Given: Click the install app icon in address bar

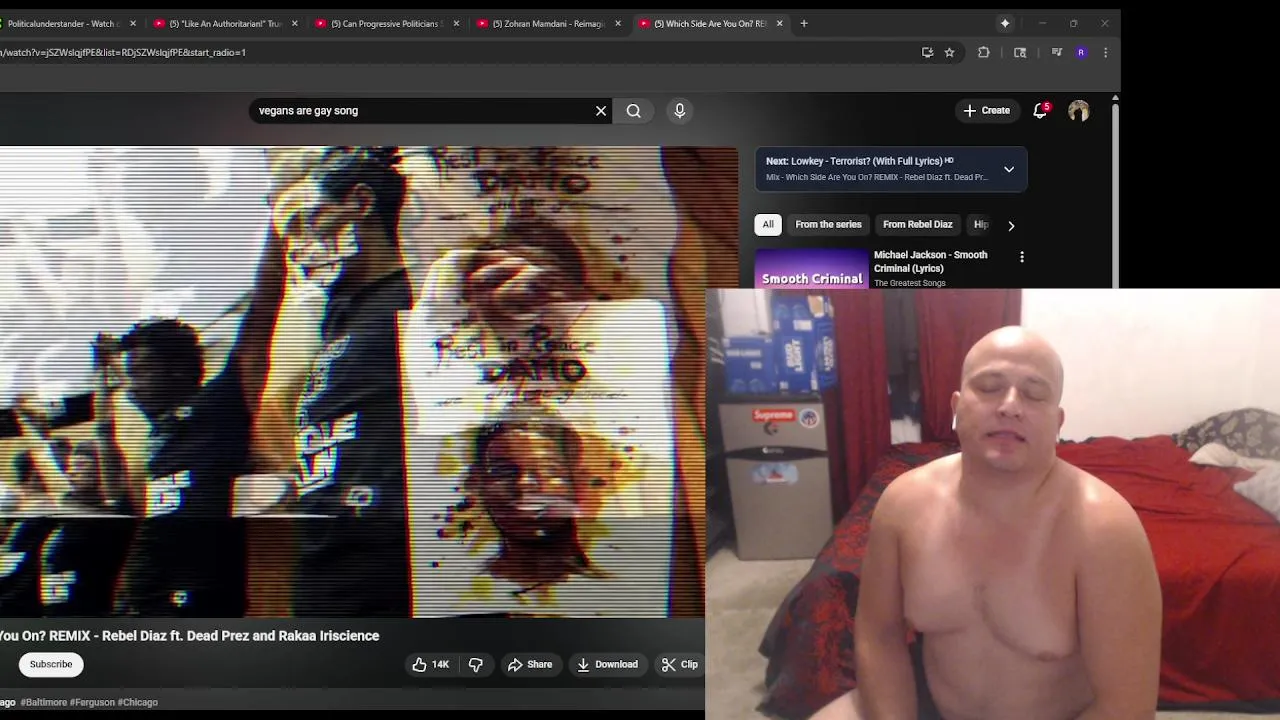Looking at the screenshot, I should (x=927, y=52).
